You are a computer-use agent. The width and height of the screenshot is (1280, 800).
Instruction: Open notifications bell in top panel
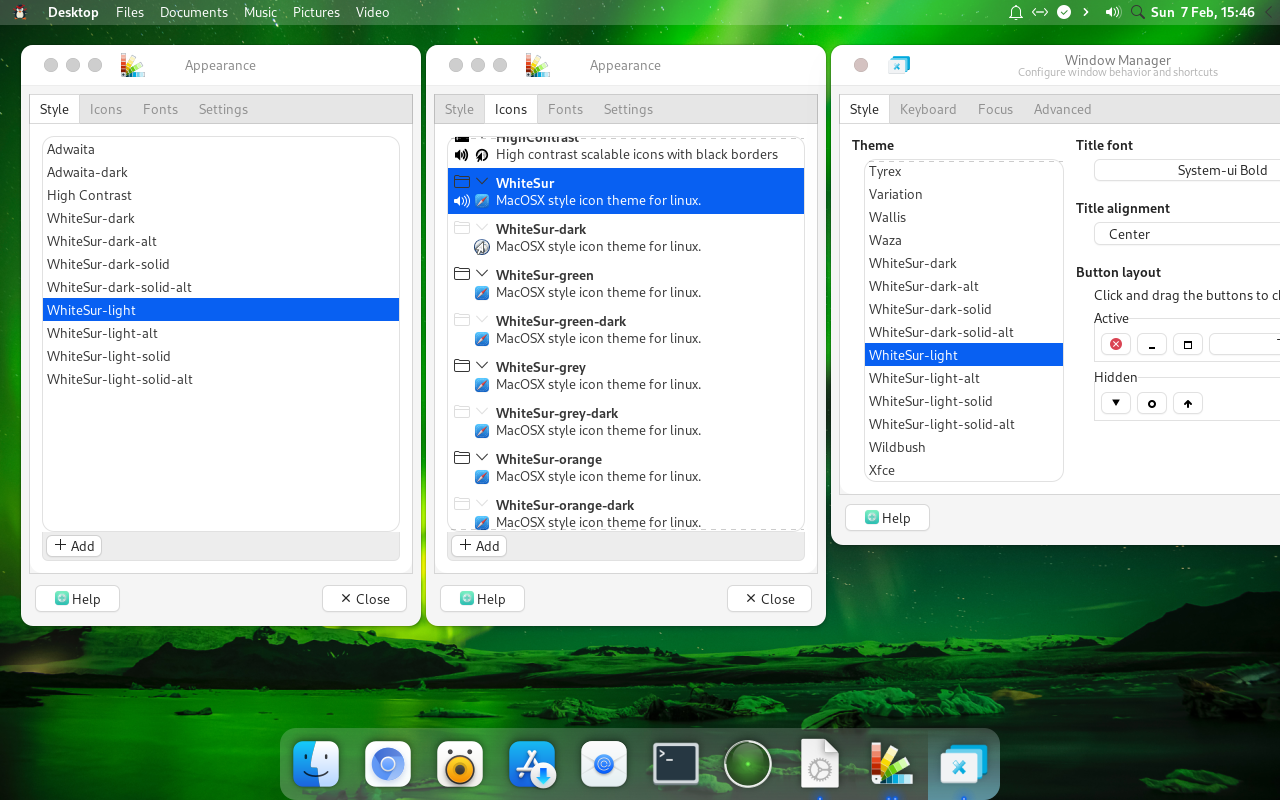coord(1015,12)
